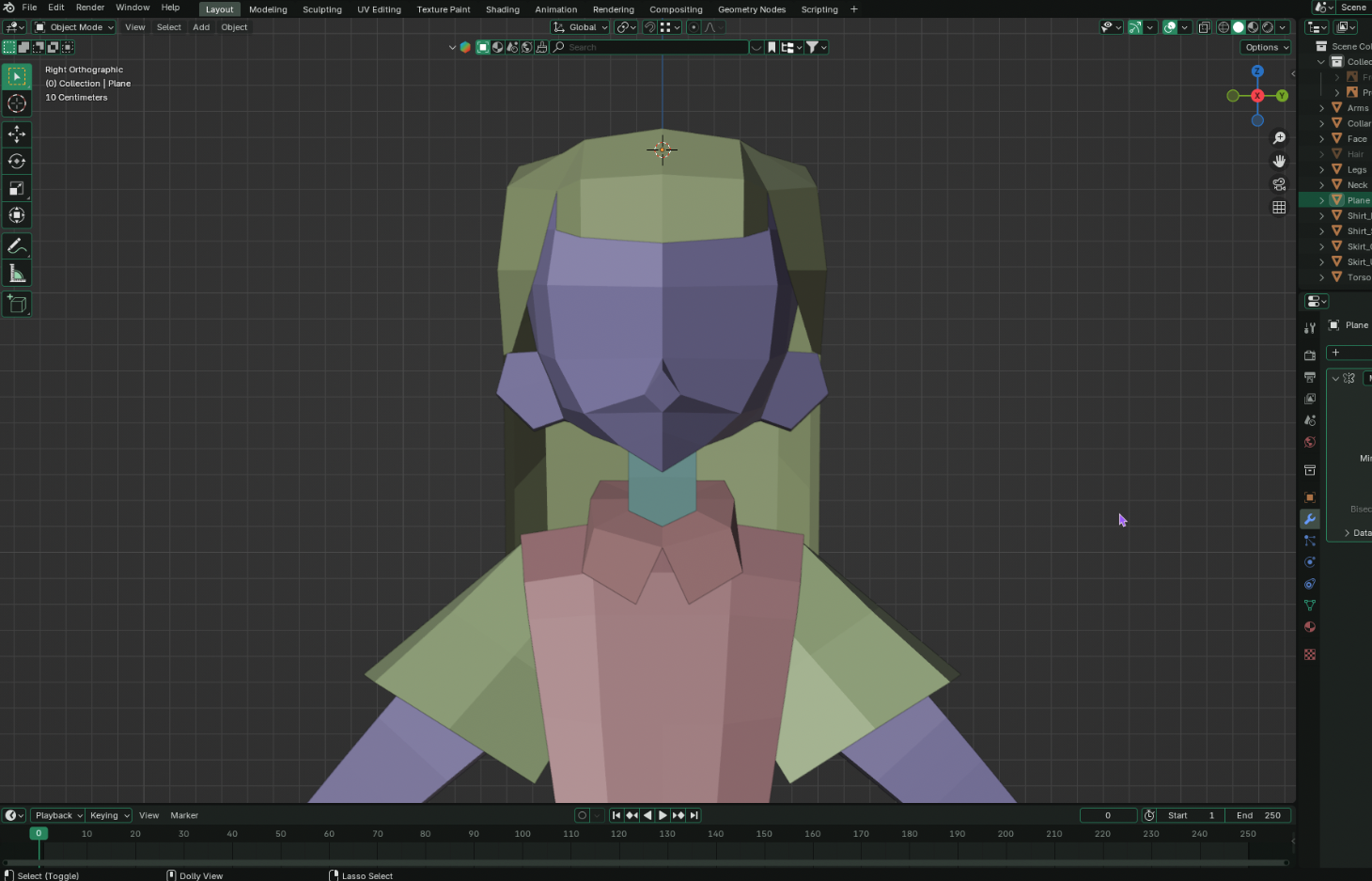
Task: Open the timeline Keying dropdown
Action: point(109,815)
